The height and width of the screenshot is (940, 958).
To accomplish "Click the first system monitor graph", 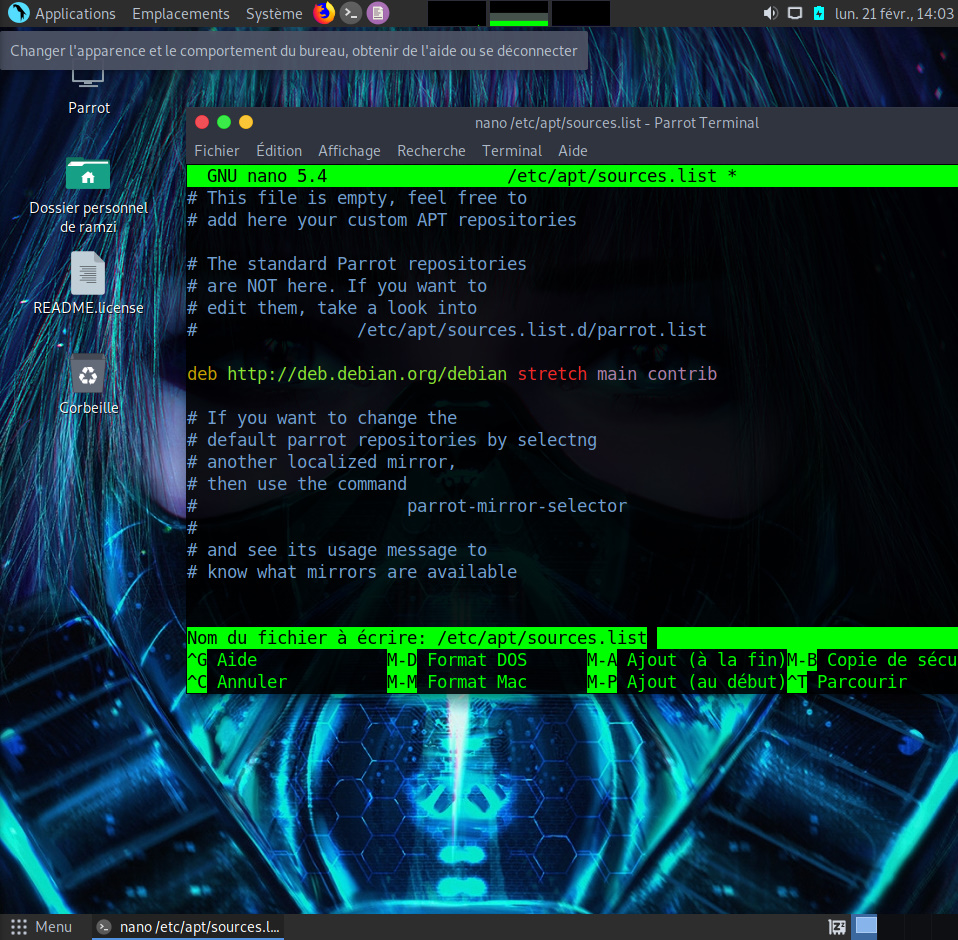I will point(457,13).
